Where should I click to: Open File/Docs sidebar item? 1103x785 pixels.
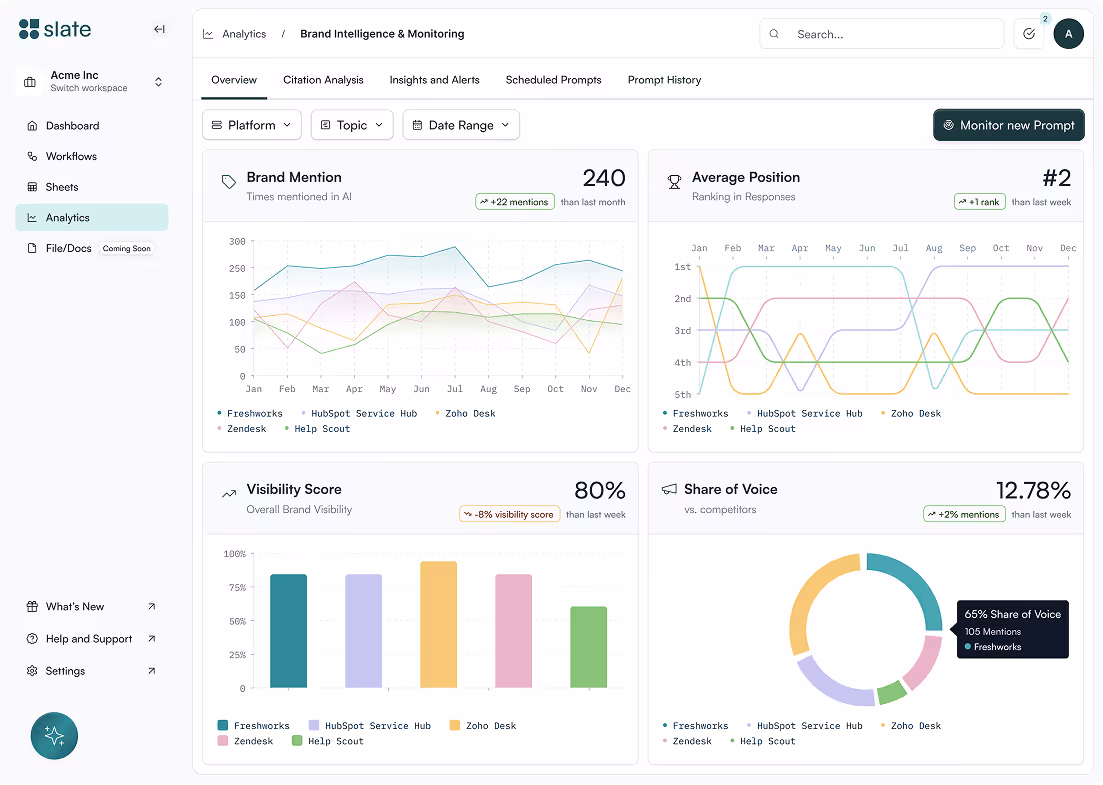(91, 248)
